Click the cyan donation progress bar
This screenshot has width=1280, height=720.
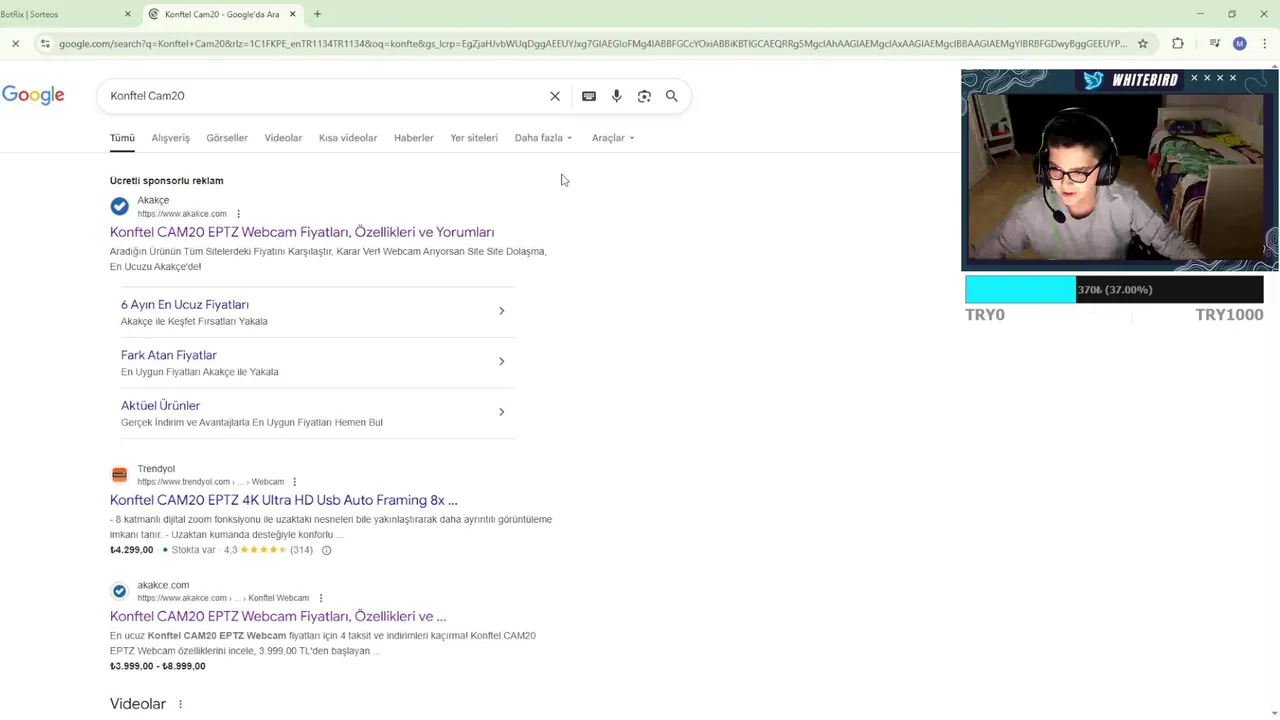coord(1020,290)
